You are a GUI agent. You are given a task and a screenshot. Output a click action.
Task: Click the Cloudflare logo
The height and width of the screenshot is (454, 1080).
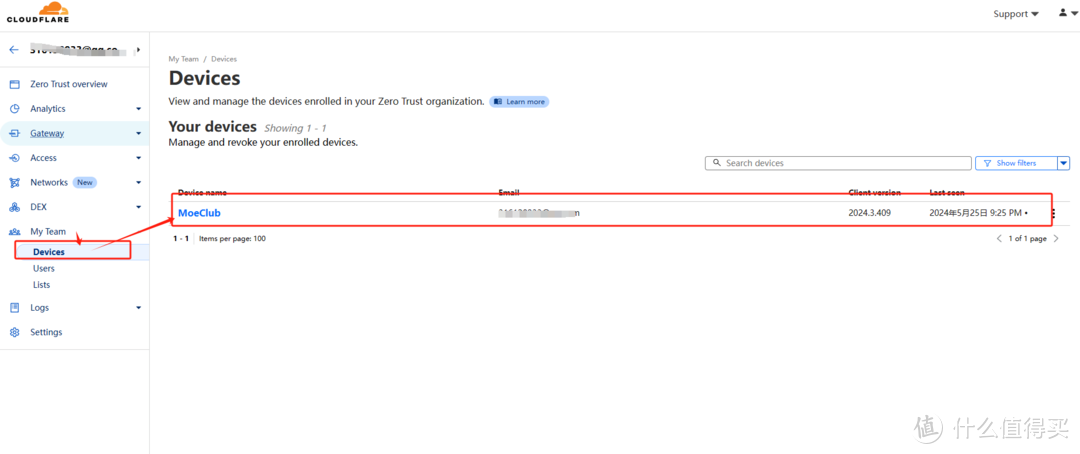(x=38, y=12)
